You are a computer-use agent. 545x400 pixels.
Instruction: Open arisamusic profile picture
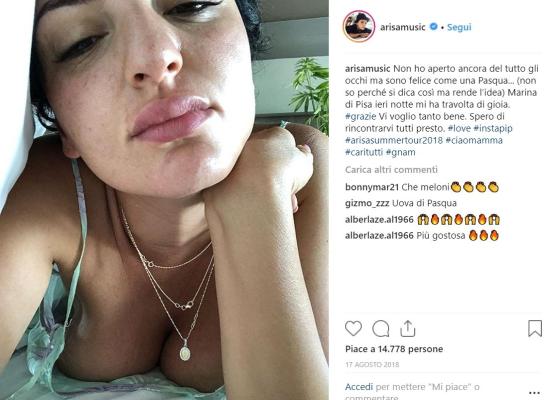pos(359,26)
